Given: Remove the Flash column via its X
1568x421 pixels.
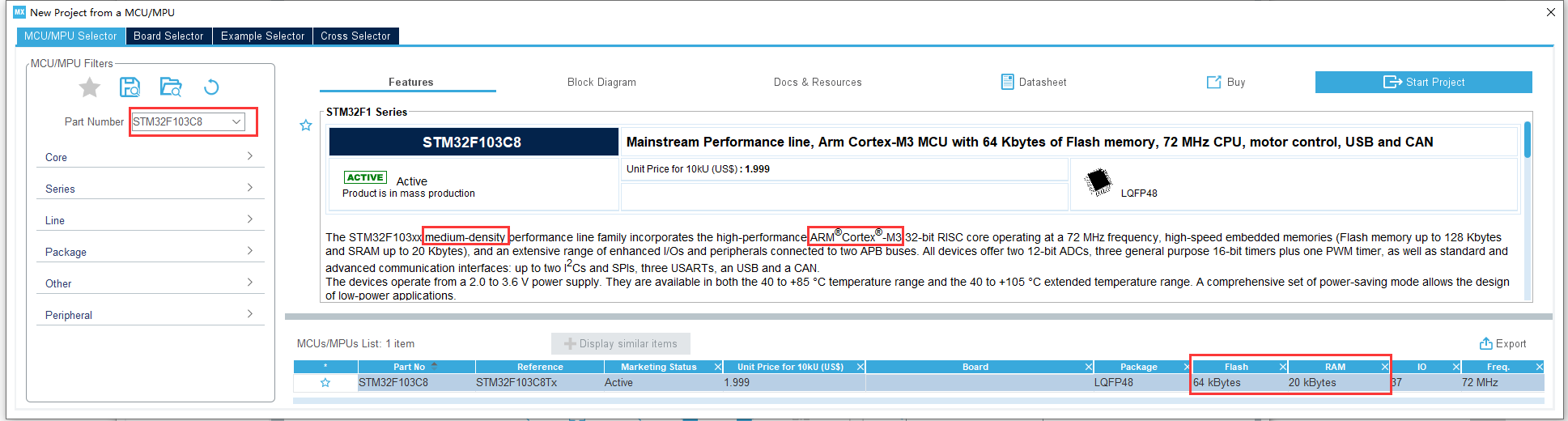Looking at the screenshot, I should (x=1282, y=368).
